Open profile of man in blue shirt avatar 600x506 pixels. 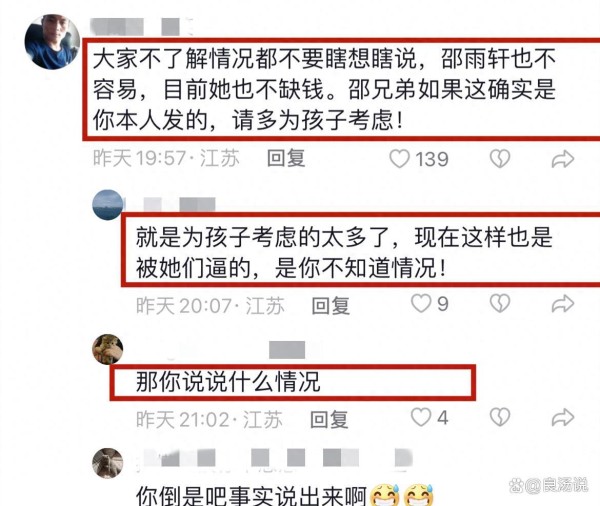tap(52, 42)
